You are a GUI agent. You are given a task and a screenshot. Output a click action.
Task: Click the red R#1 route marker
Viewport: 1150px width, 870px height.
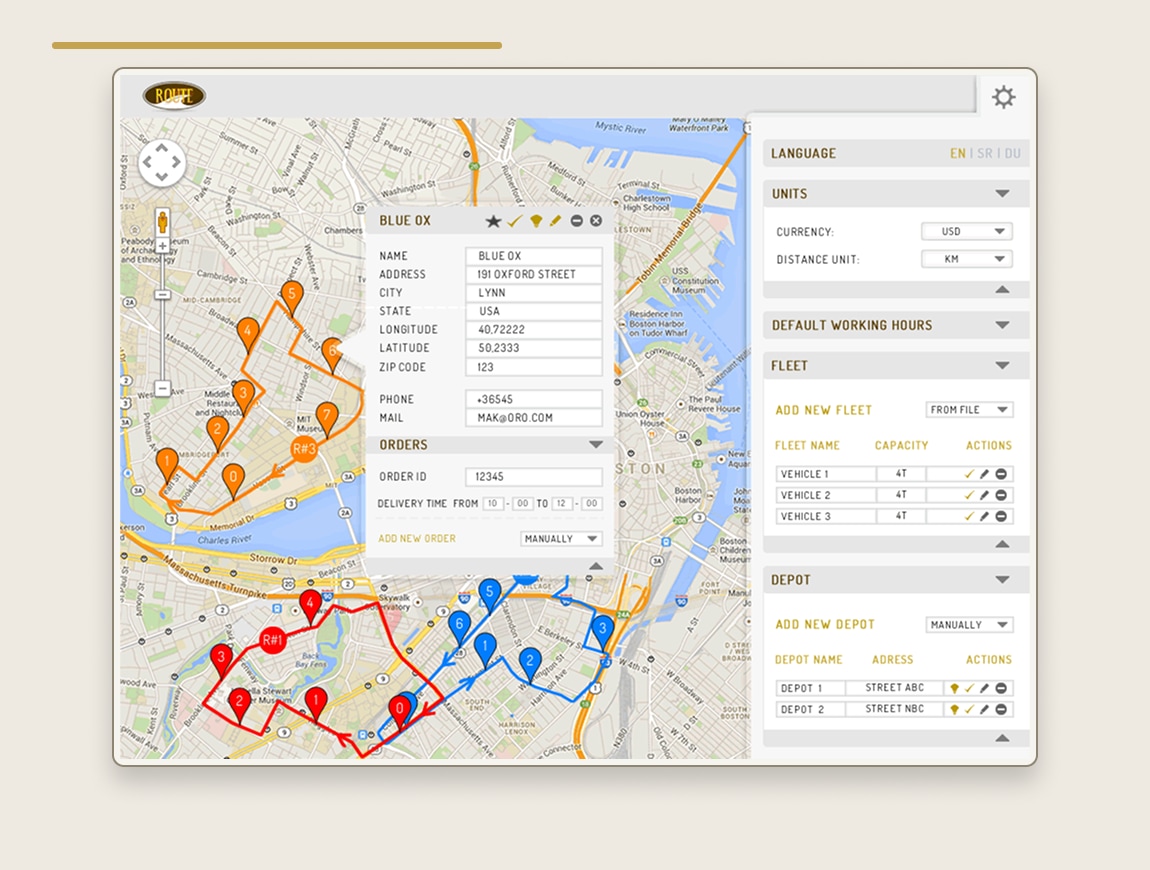click(272, 640)
